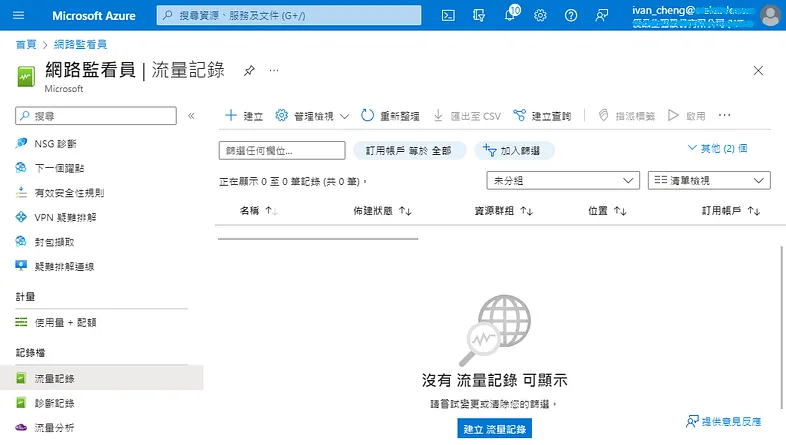
Task: Open the directories and subscriptions filter icon
Action: (x=479, y=16)
